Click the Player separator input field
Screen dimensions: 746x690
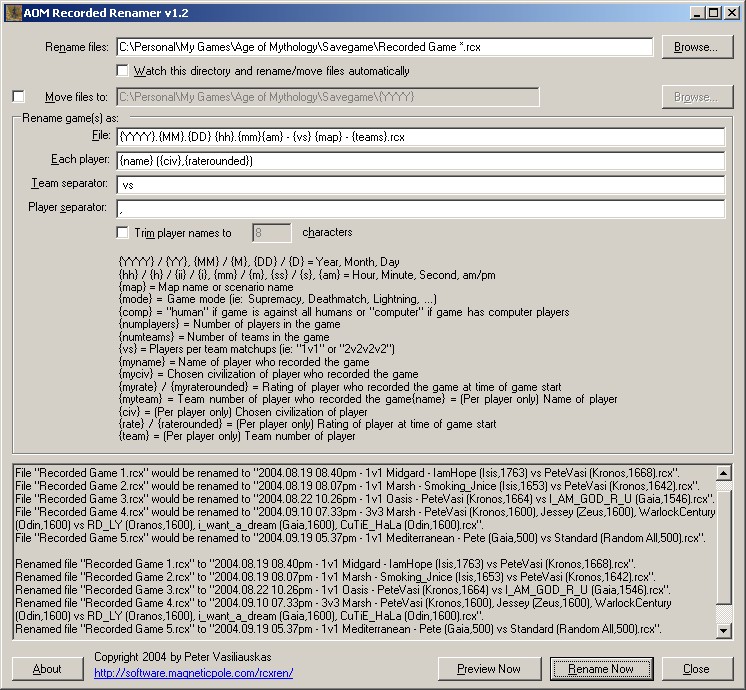(x=421, y=209)
